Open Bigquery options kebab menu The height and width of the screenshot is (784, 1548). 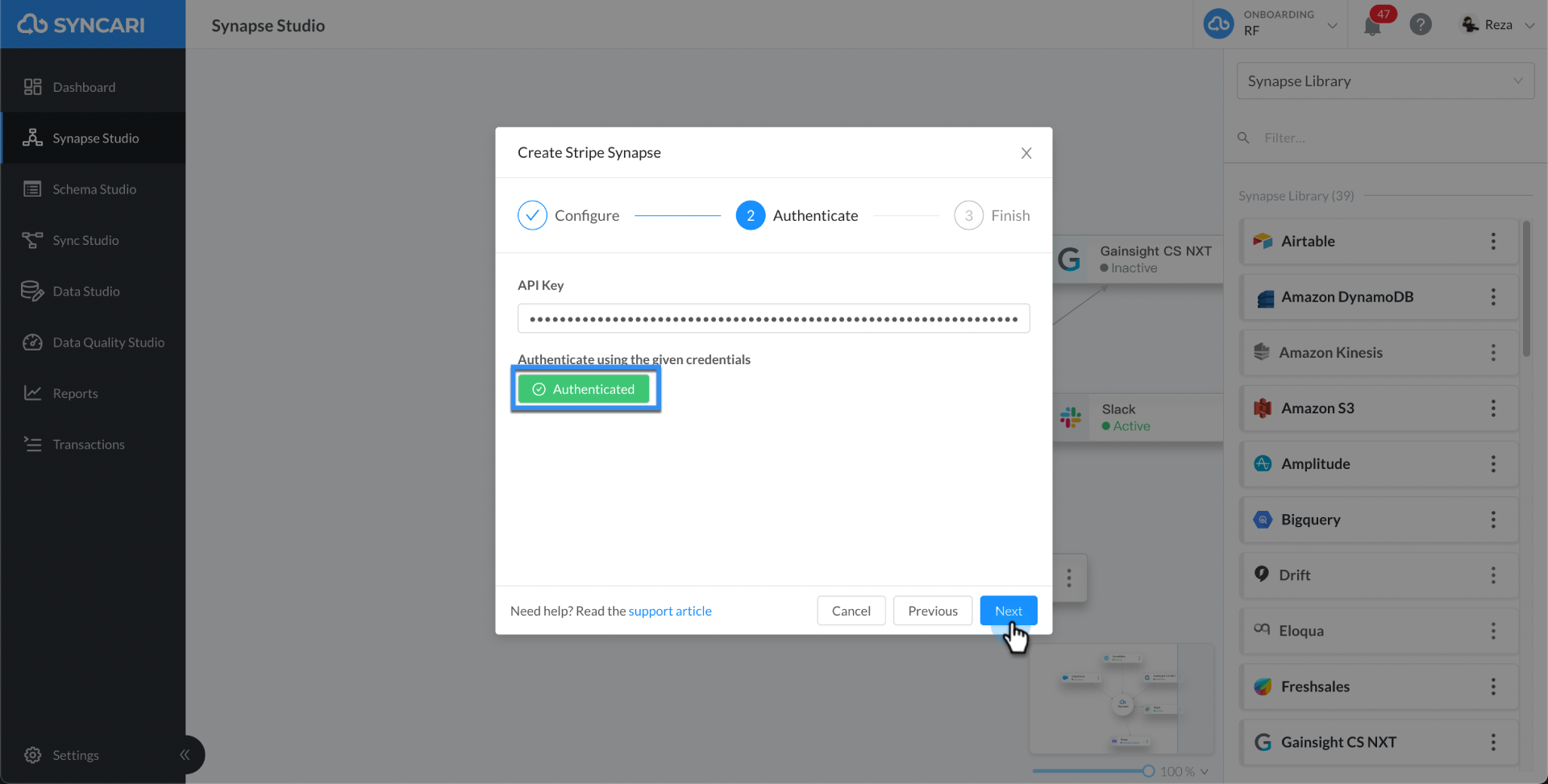coord(1493,519)
